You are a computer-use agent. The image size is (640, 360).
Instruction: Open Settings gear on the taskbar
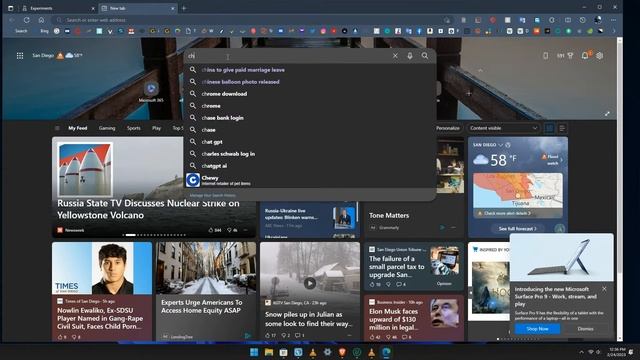(x=327, y=352)
